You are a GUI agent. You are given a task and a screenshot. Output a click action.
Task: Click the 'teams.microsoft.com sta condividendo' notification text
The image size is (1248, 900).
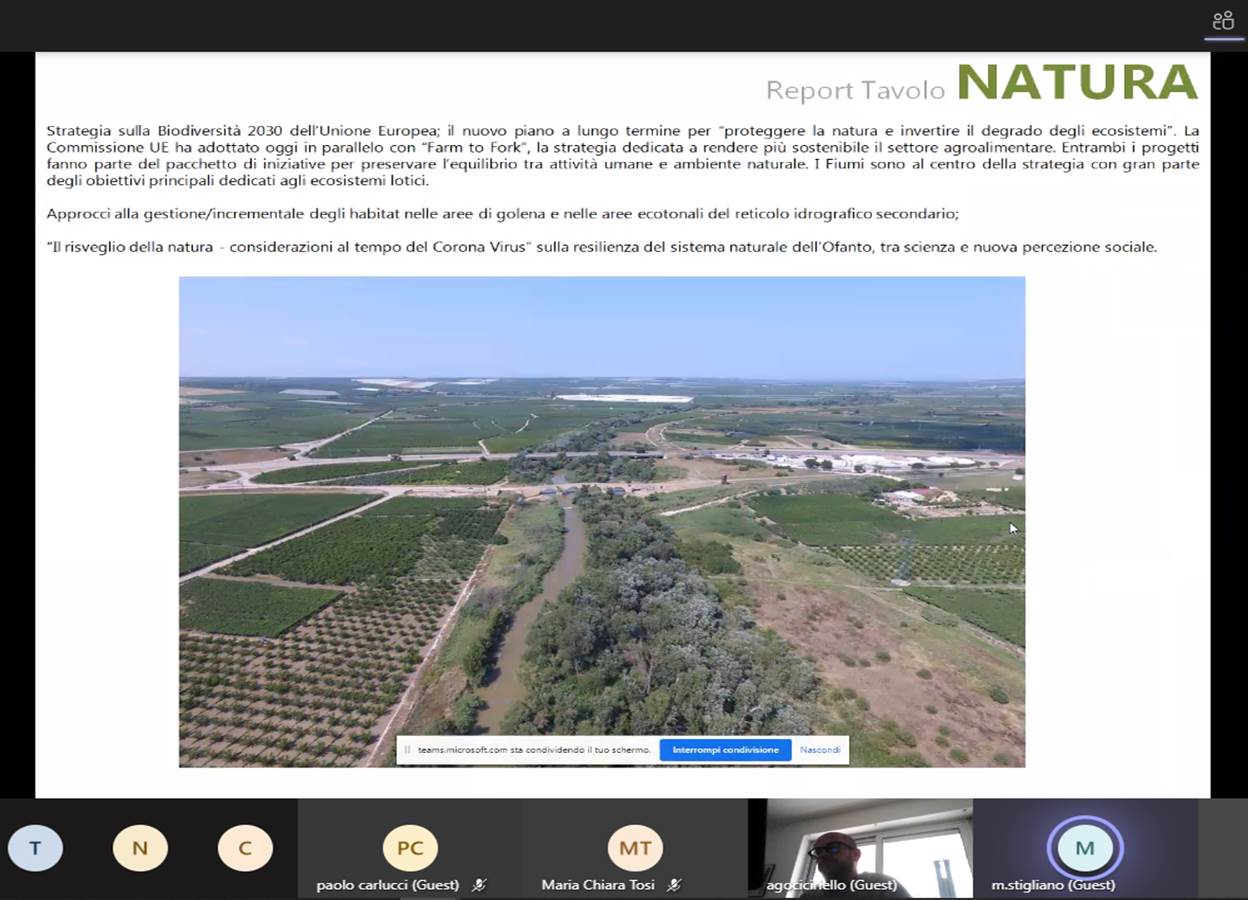[534, 750]
